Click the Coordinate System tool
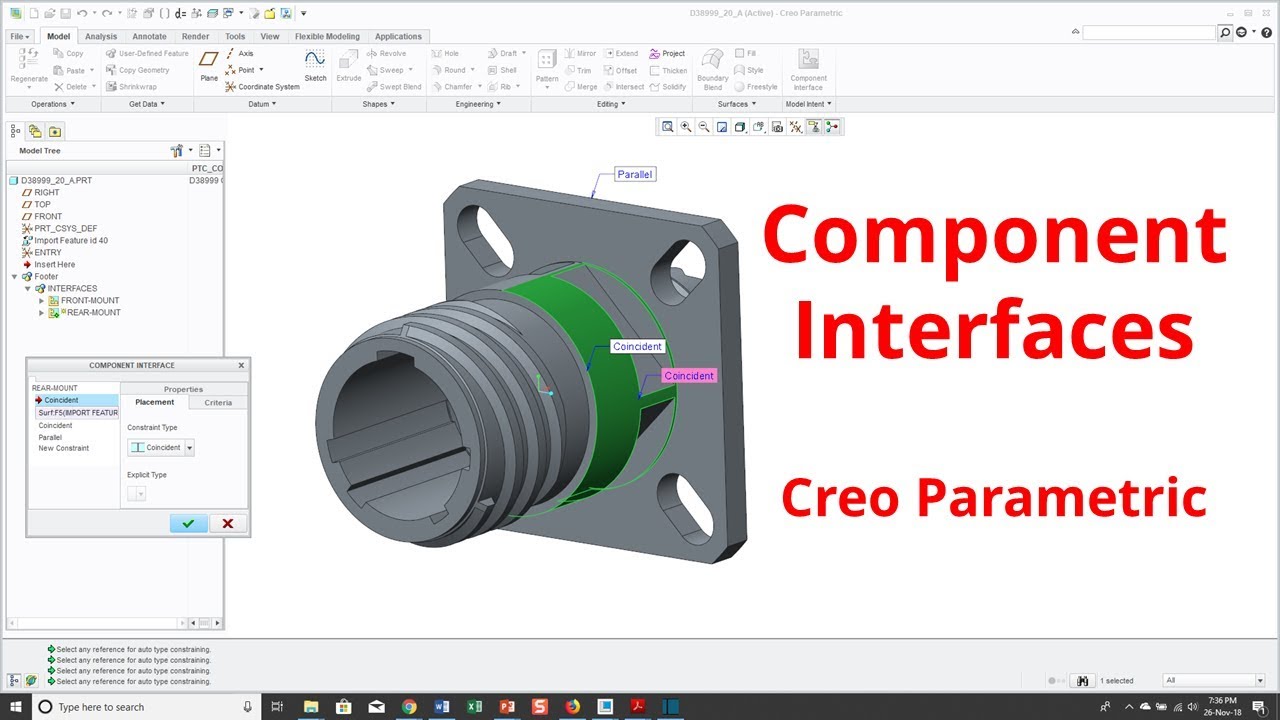 (263, 87)
